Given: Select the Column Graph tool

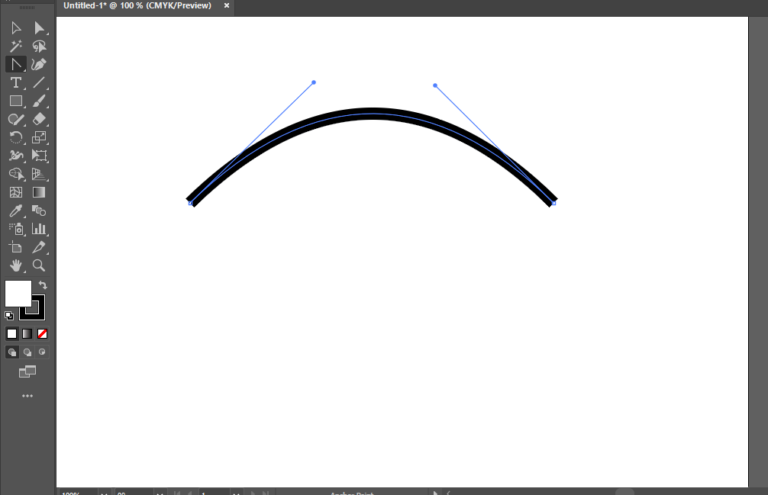Looking at the screenshot, I should point(39,229).
